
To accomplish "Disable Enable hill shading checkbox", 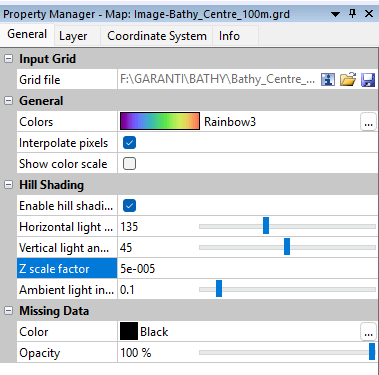I will tap(129, 206).
